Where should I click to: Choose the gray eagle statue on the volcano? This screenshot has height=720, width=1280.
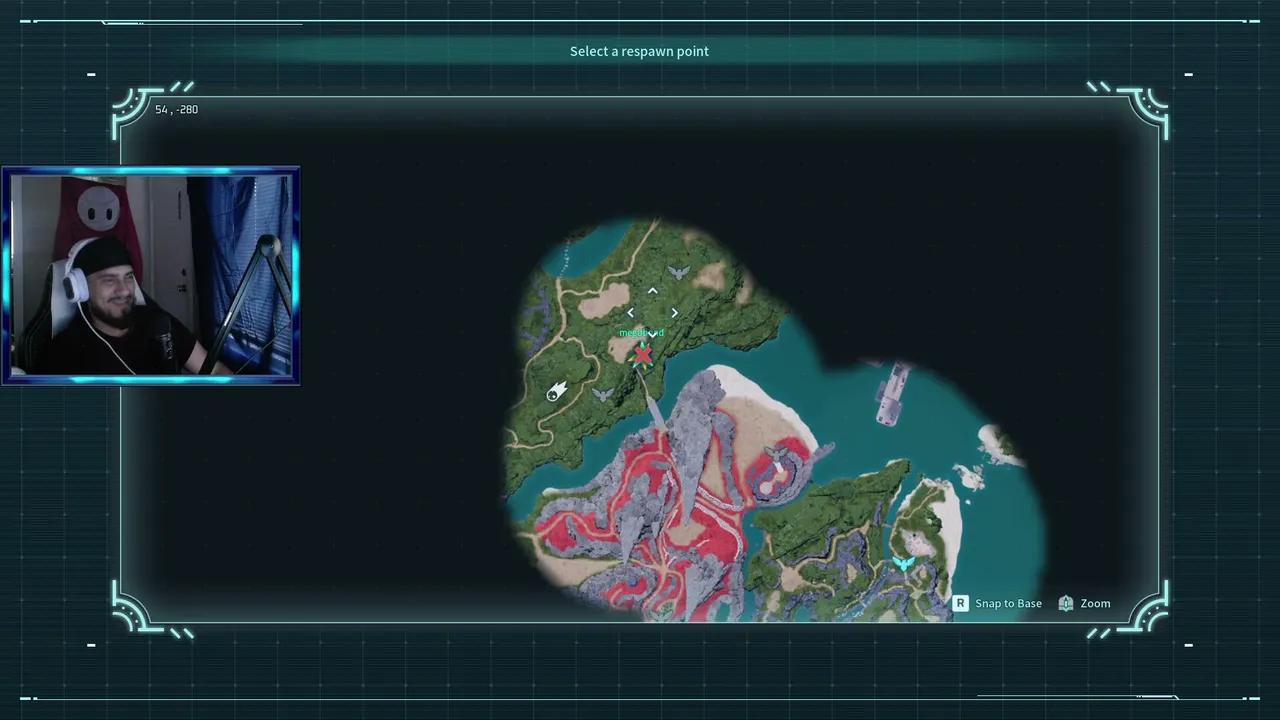click(777, 455)
